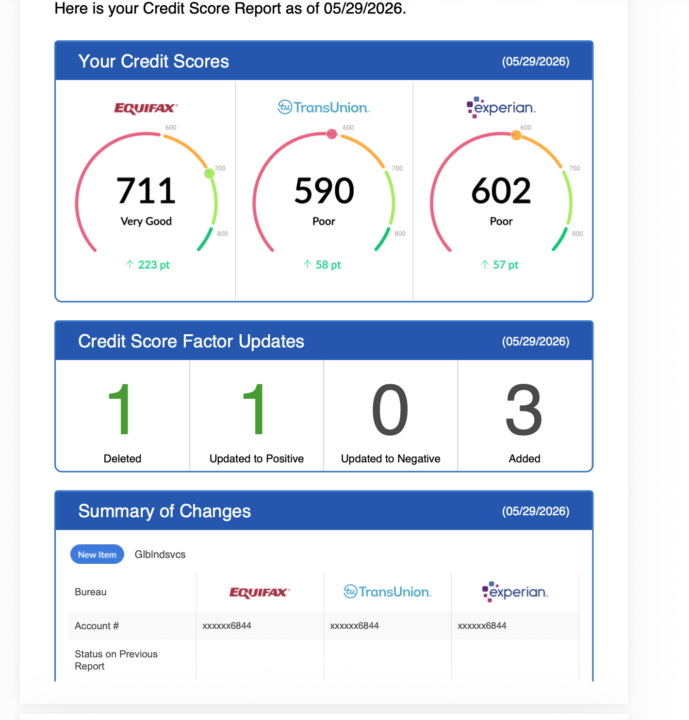Click the TransUnion logo in Summary of Changes
The height and width of the screenshot is (720, 689).
[387, 591]
